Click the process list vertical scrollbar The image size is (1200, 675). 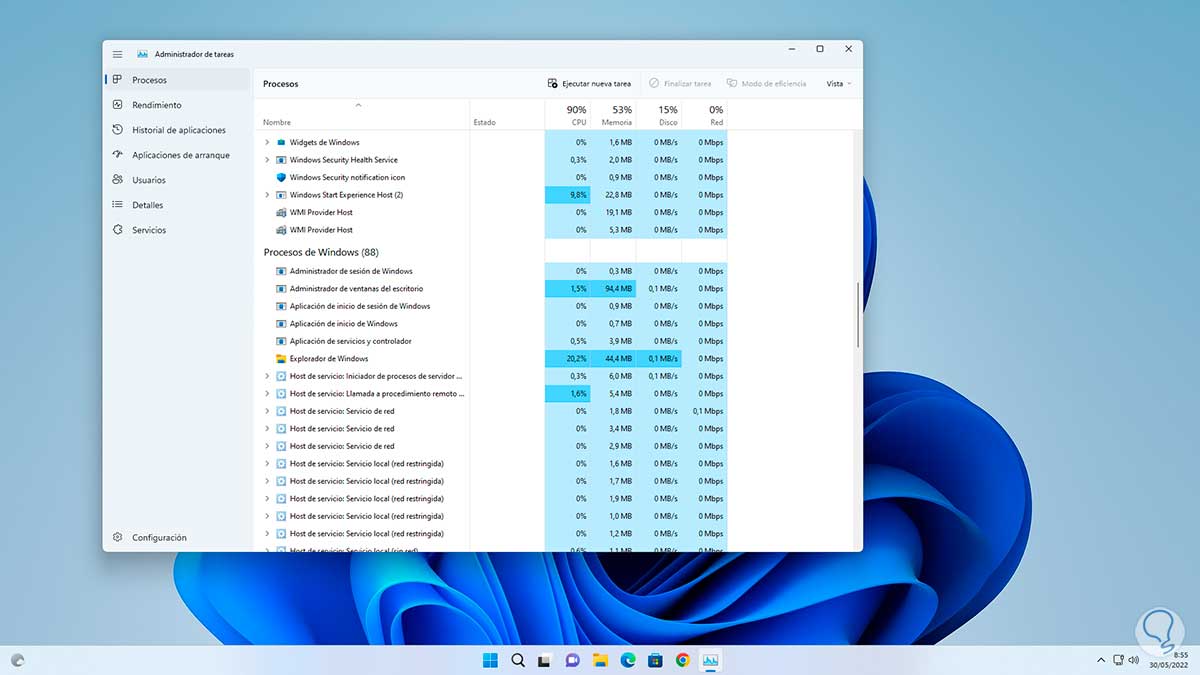point(857,315)
